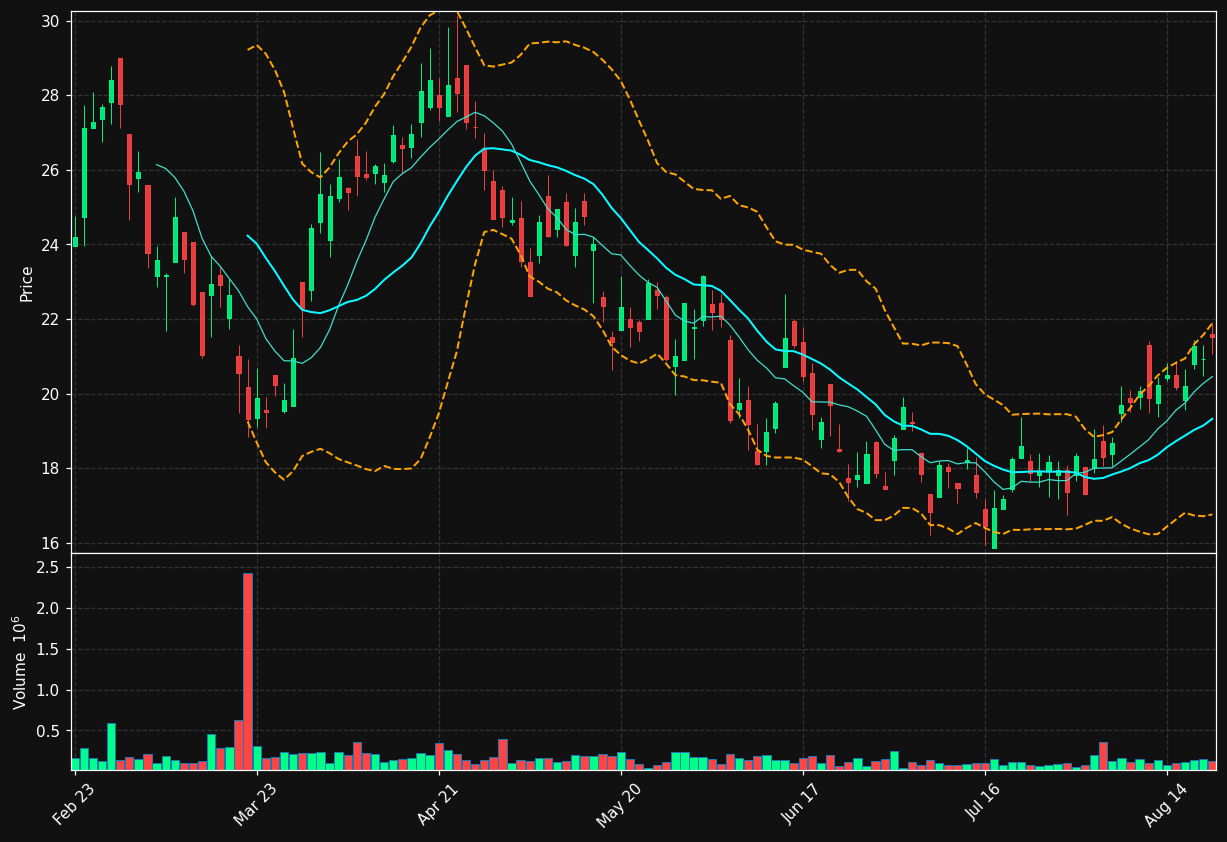
Task: Pick the "May 20" date label
Action: pyautogui.click(x=619, y=805)
